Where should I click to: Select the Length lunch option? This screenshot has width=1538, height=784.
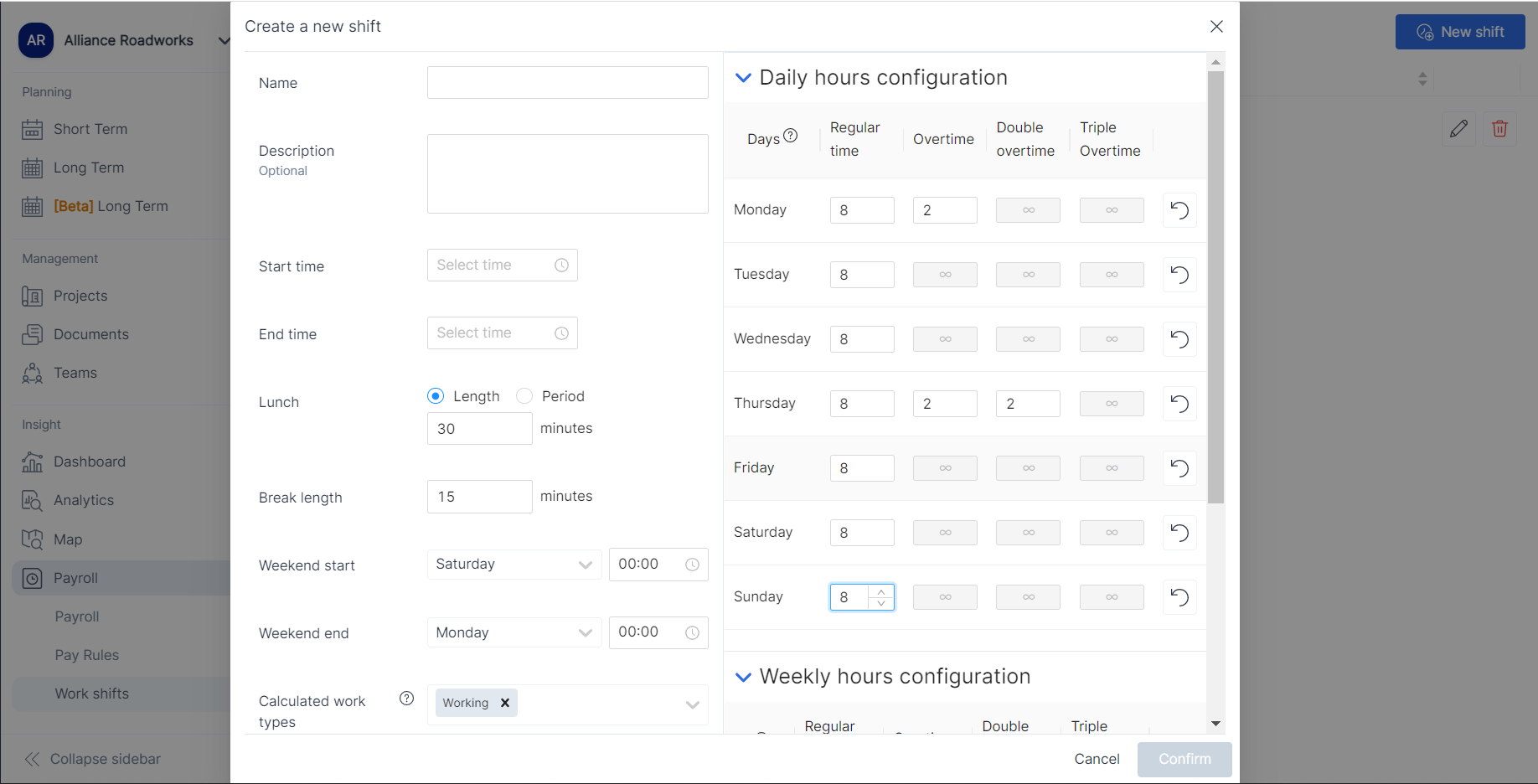pos(435,395)
